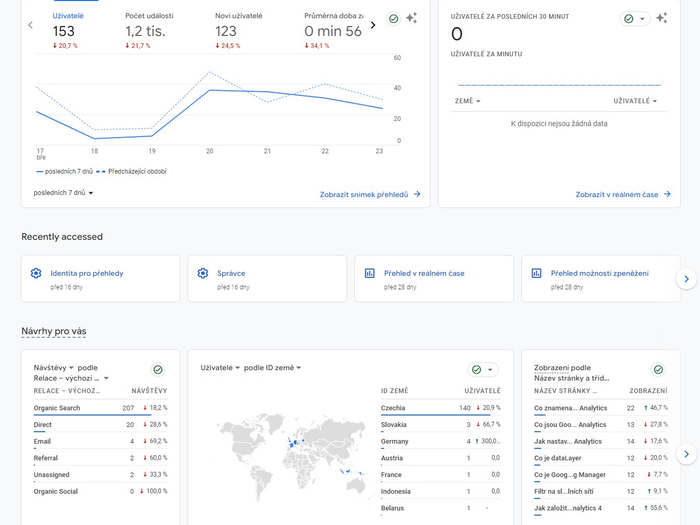This screenshot has height=525, width=700.
Task: Open the green check dropdown in the realtime card
Action: 634,19
